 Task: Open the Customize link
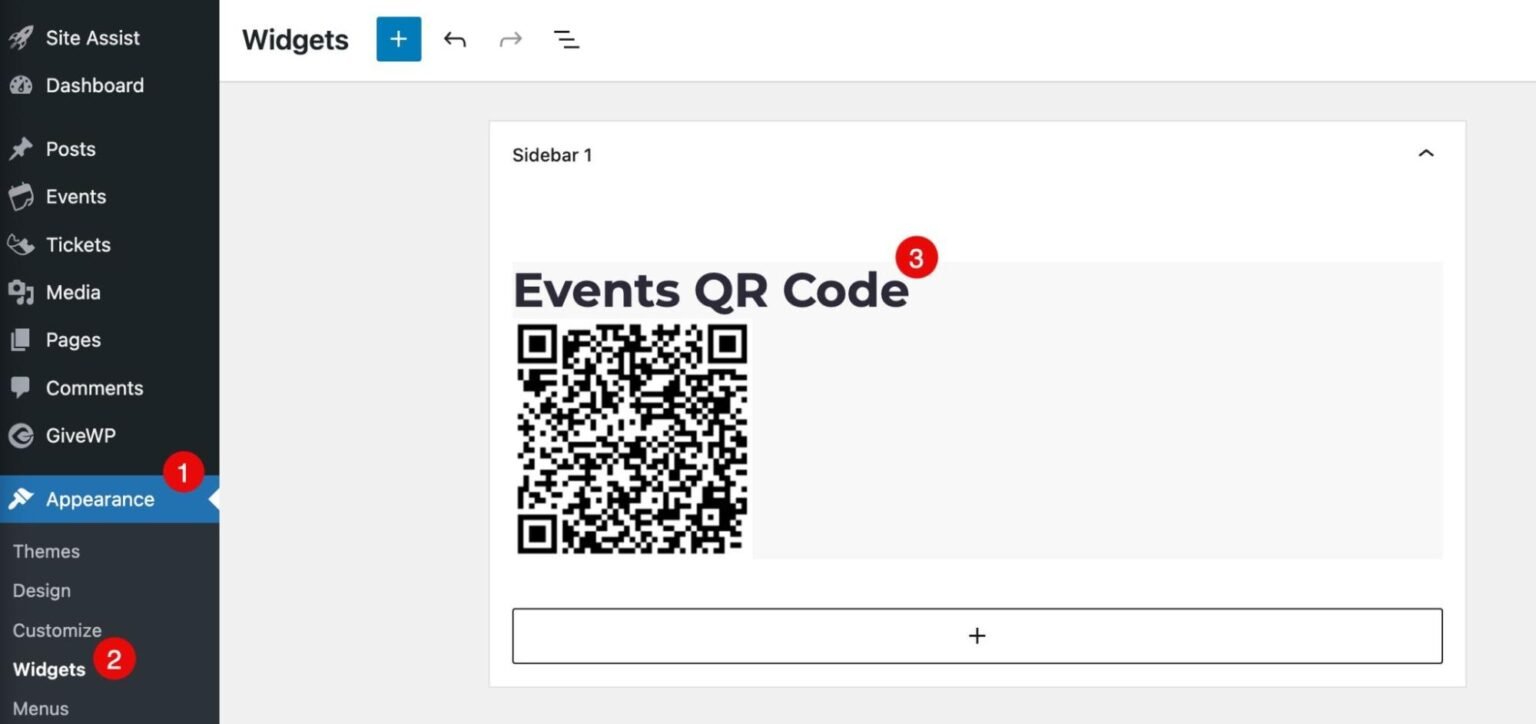57,630
